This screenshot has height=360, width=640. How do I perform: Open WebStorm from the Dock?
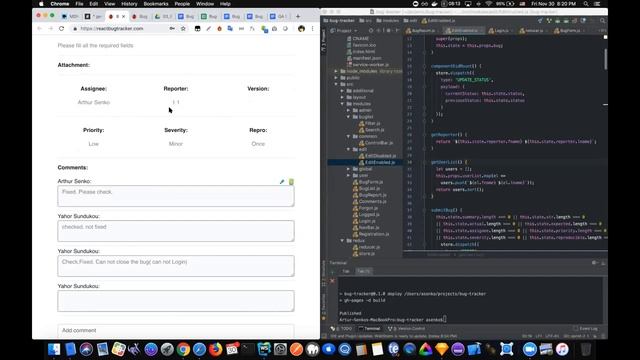click(264, 349)
